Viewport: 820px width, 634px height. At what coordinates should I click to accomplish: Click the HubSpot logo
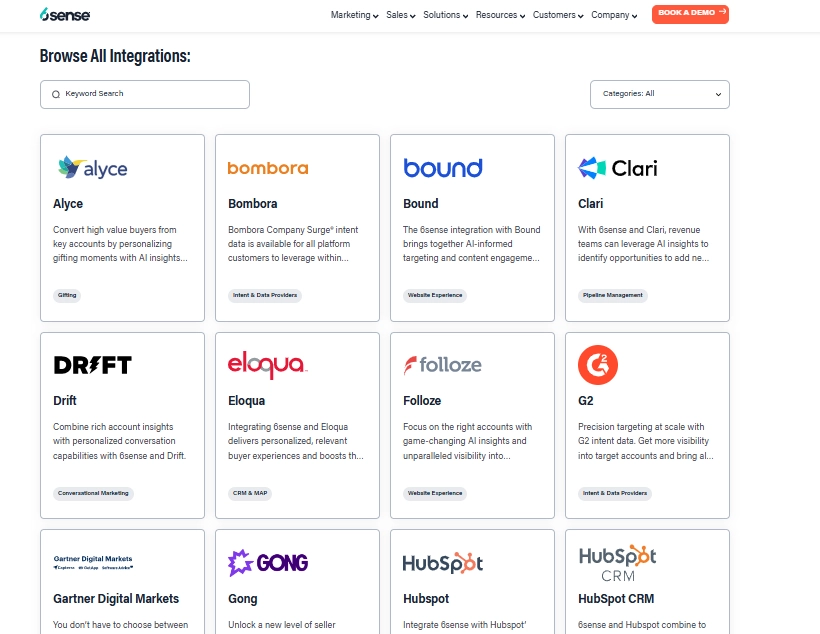pyautogui.click(x=442, y=563)
